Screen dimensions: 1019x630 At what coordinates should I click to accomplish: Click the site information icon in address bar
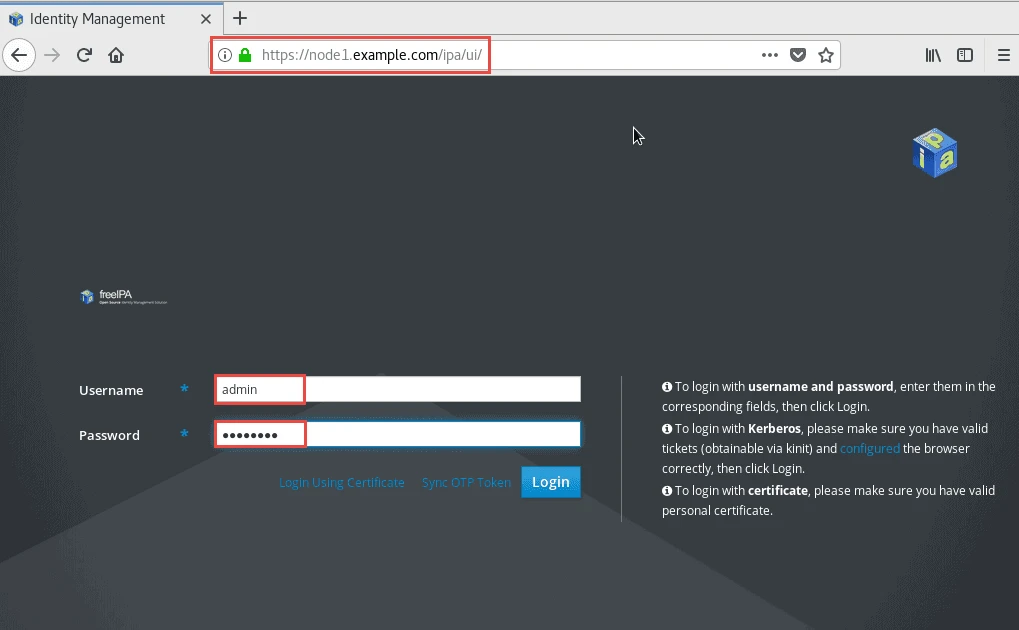[x=224, y=55]
